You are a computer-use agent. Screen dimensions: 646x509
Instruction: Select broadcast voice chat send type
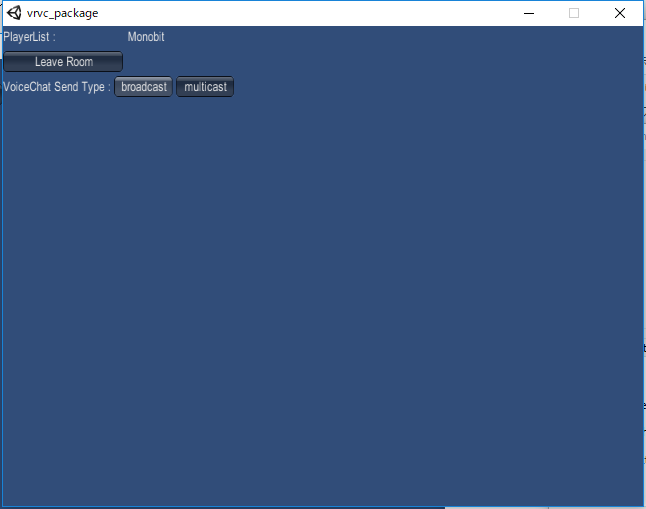tap(143, 87)
